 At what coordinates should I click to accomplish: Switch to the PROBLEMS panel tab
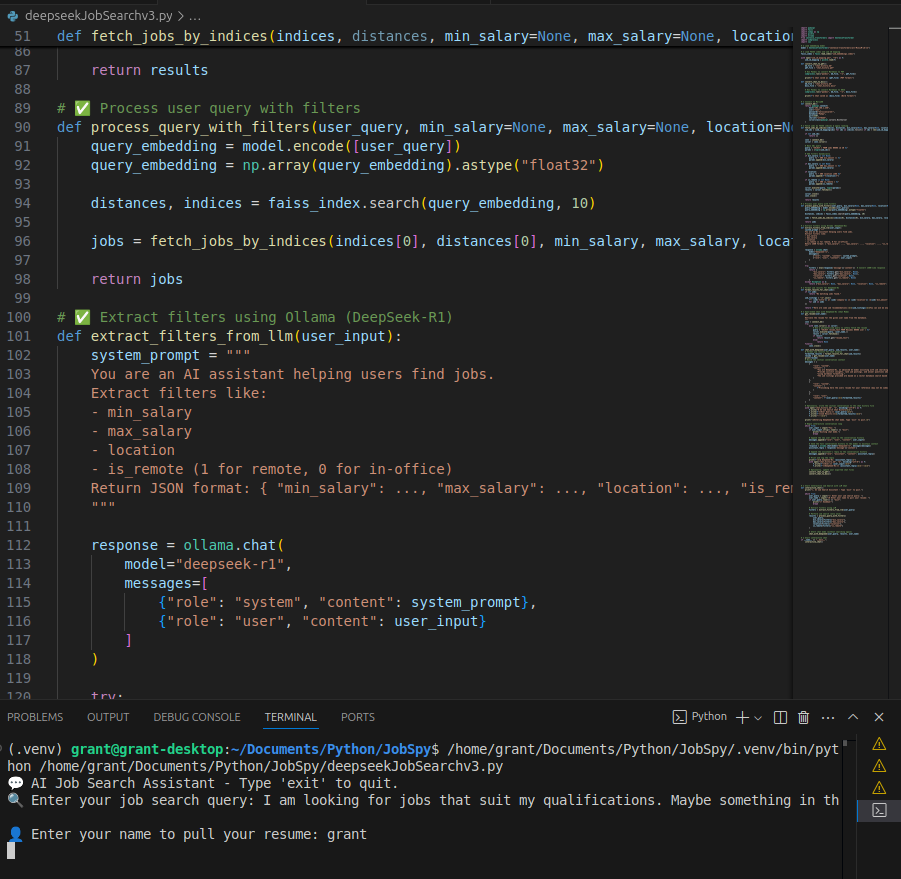coord(35,717)
